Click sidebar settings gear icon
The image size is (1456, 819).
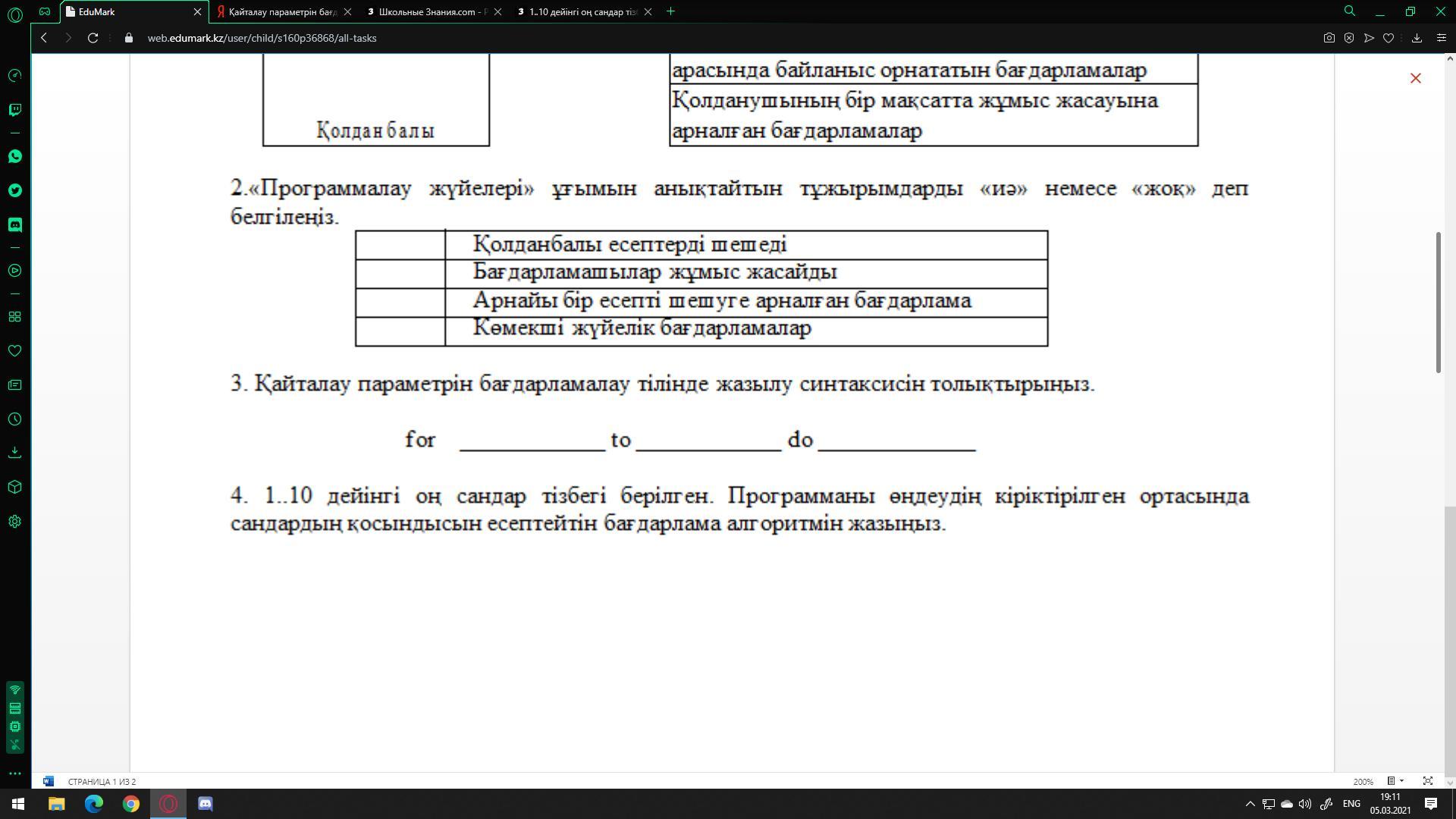pos(14,522)
